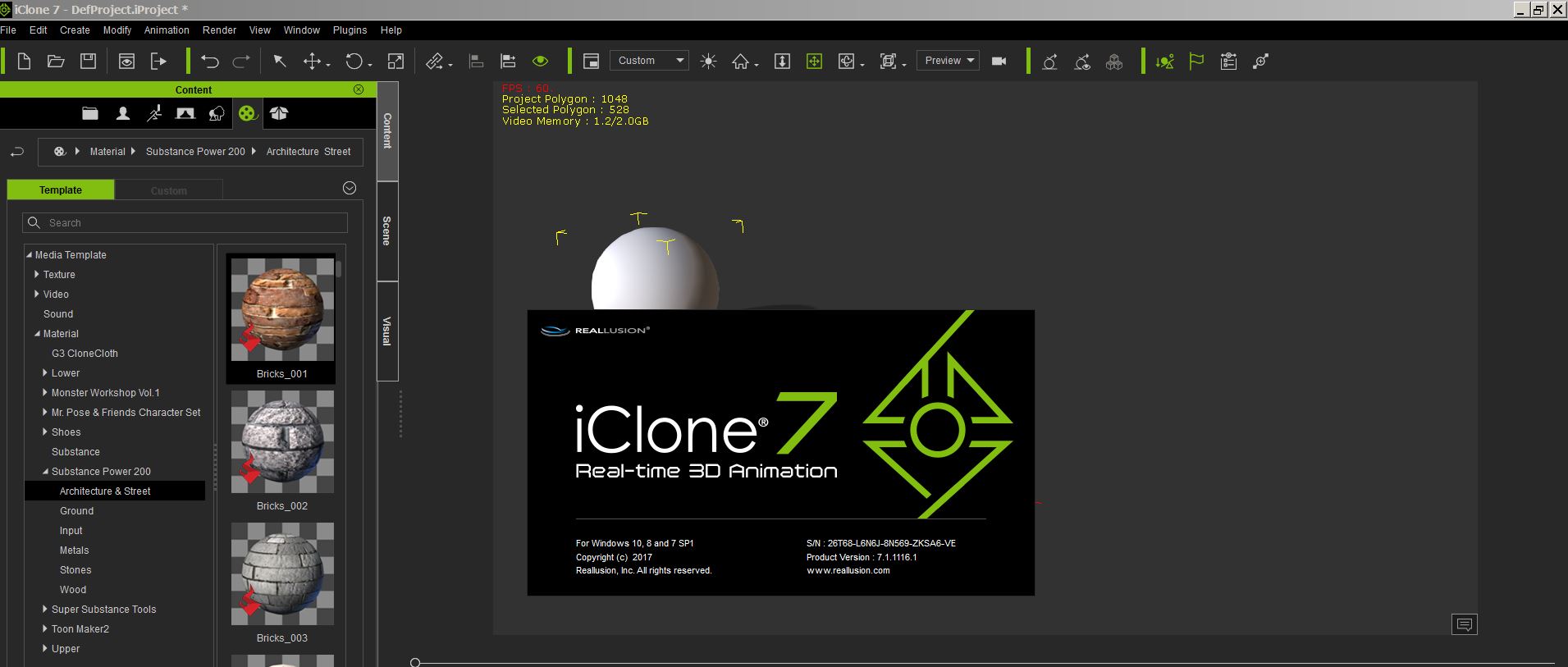This screenshot has width=1568, height=667.
Task: Click the Motion Path circle-arrow icon
Action: (1049, 61)
